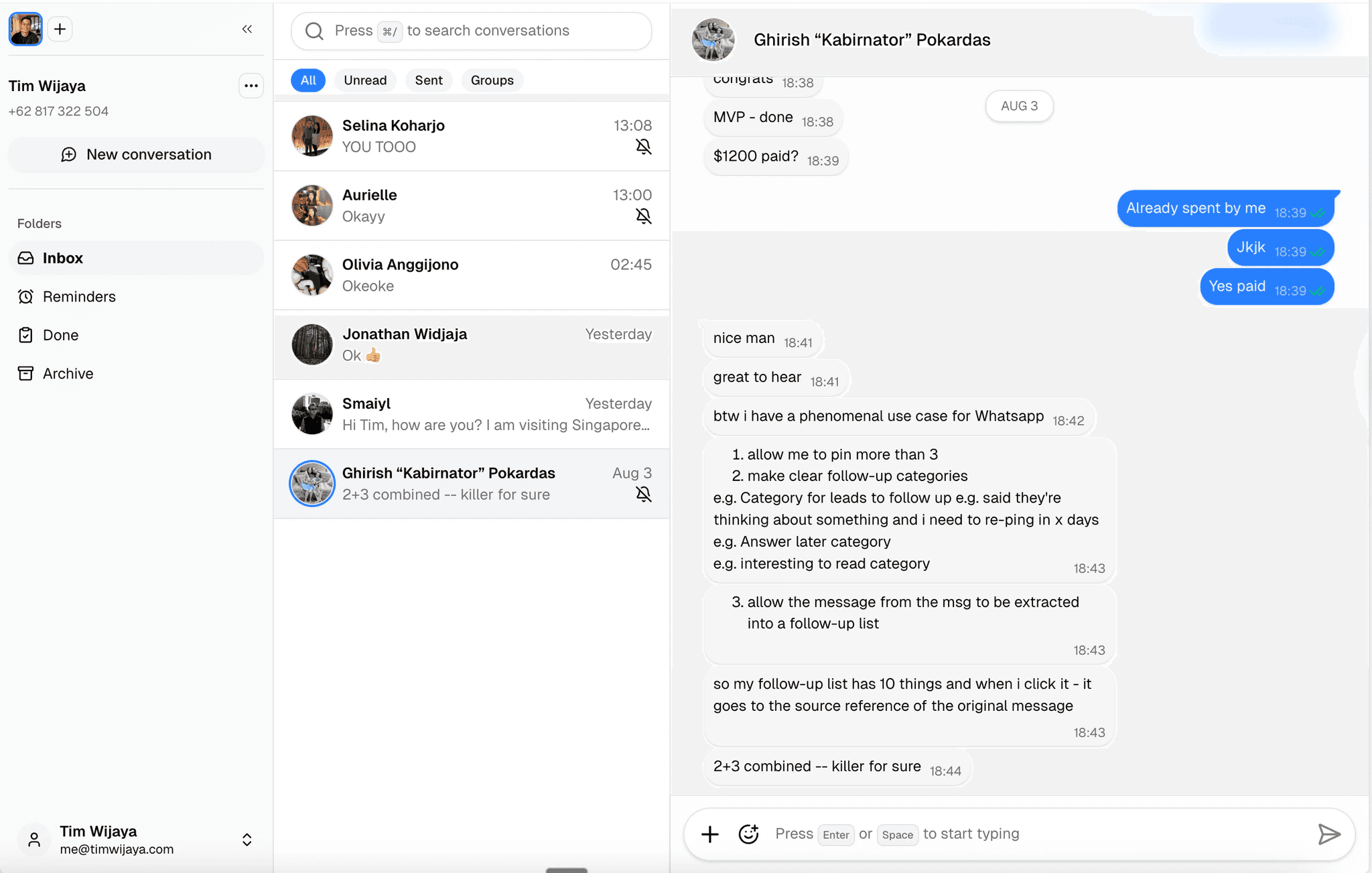
Task: Collapse the sidebar with double chevron icon
Action: tap(247, 29)
